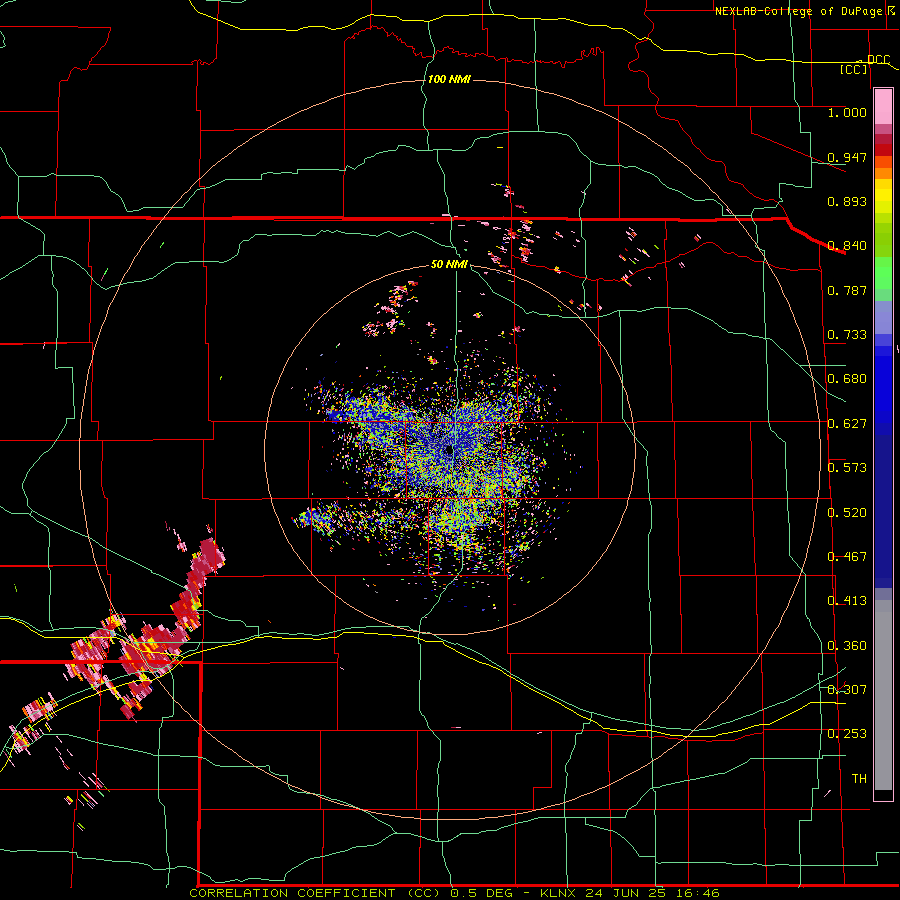Click the 0.840 legend value
900x900 pixels.
847,246
